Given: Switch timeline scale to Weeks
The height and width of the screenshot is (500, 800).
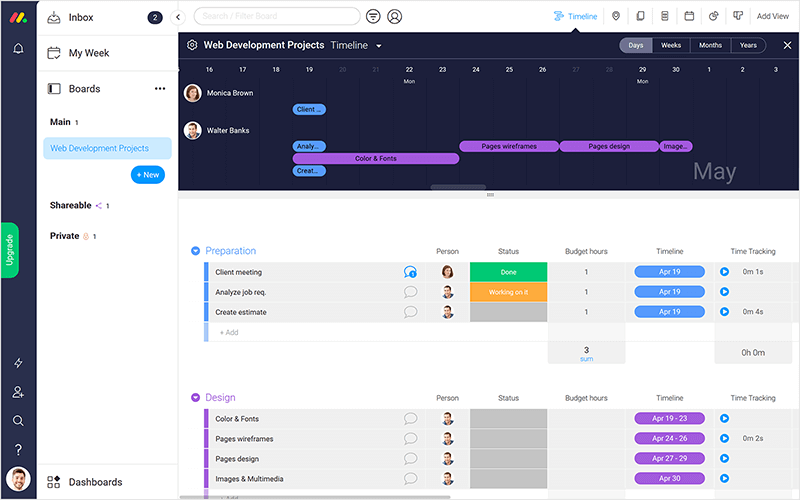Looking at the screenshot, I should 671,45.
